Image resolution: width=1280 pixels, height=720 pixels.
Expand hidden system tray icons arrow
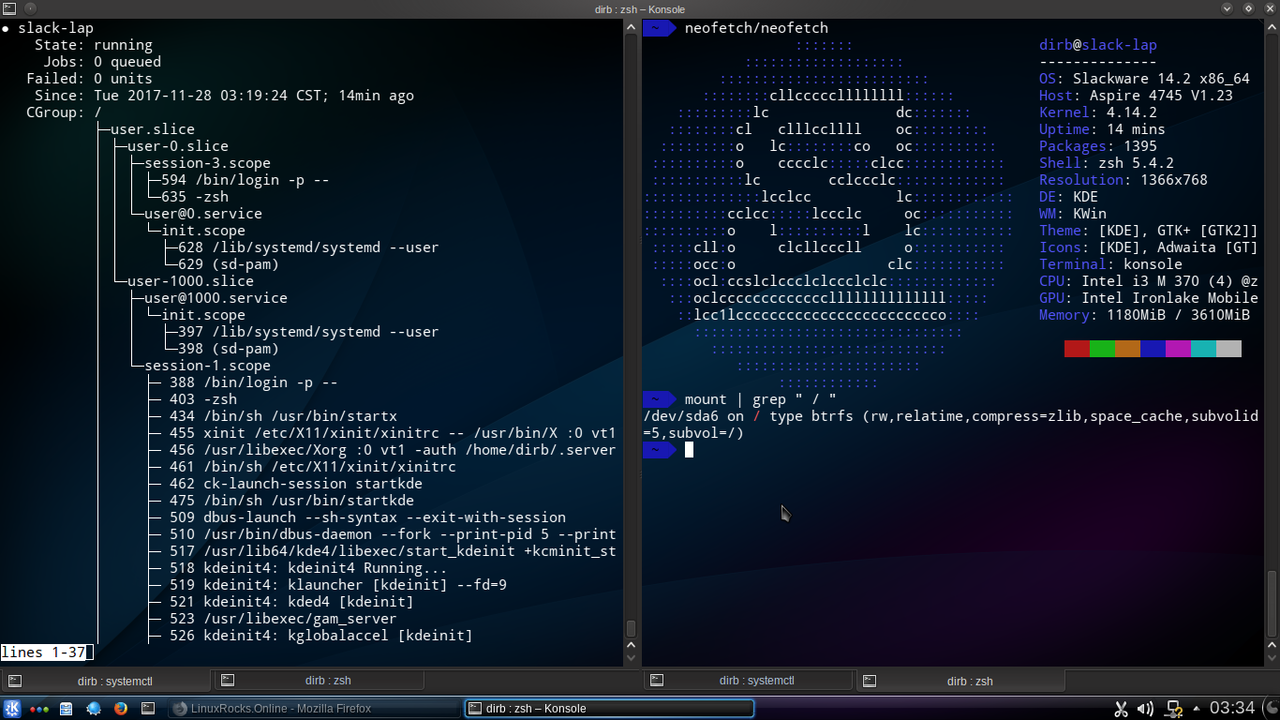1196,708
